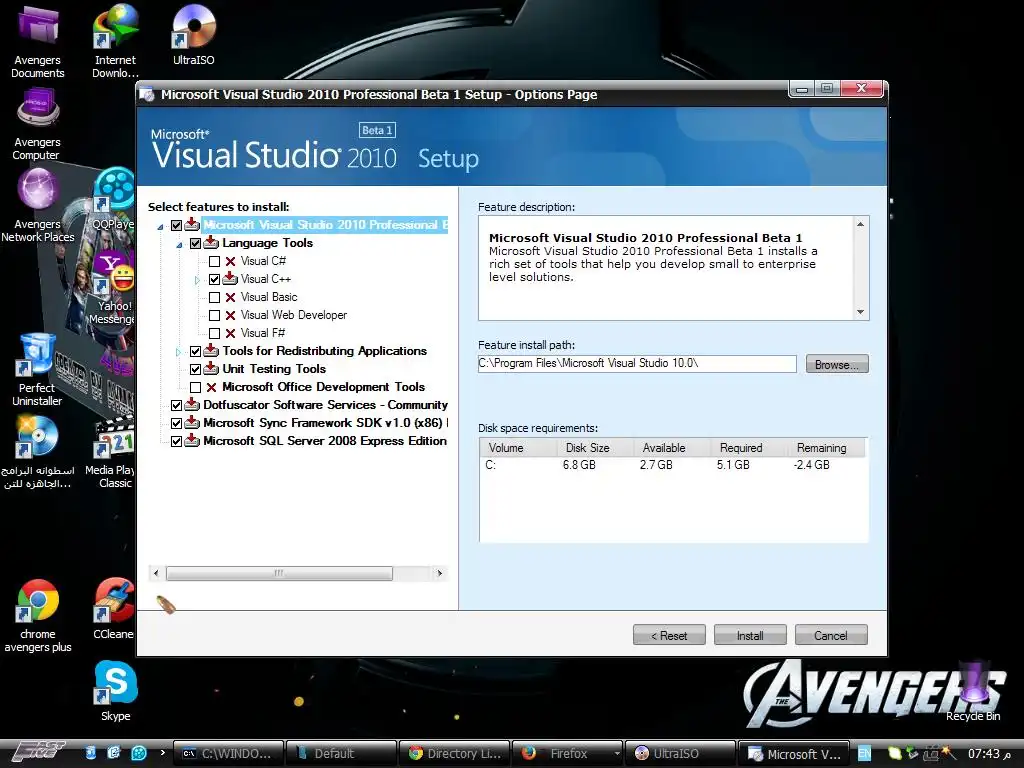Click the Dotfuscator install icon

(x=192, y=404)
